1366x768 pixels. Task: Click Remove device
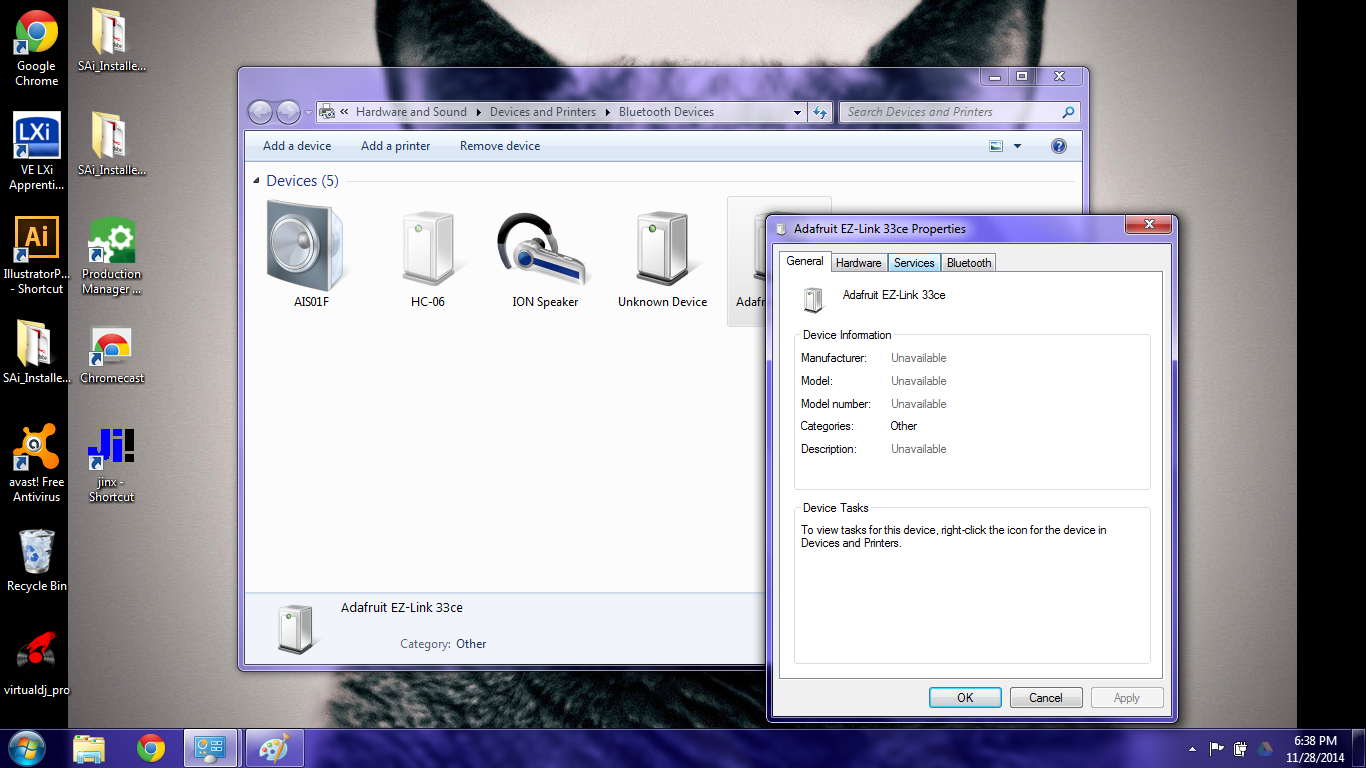pyautogui.click(x=500, y=146)
